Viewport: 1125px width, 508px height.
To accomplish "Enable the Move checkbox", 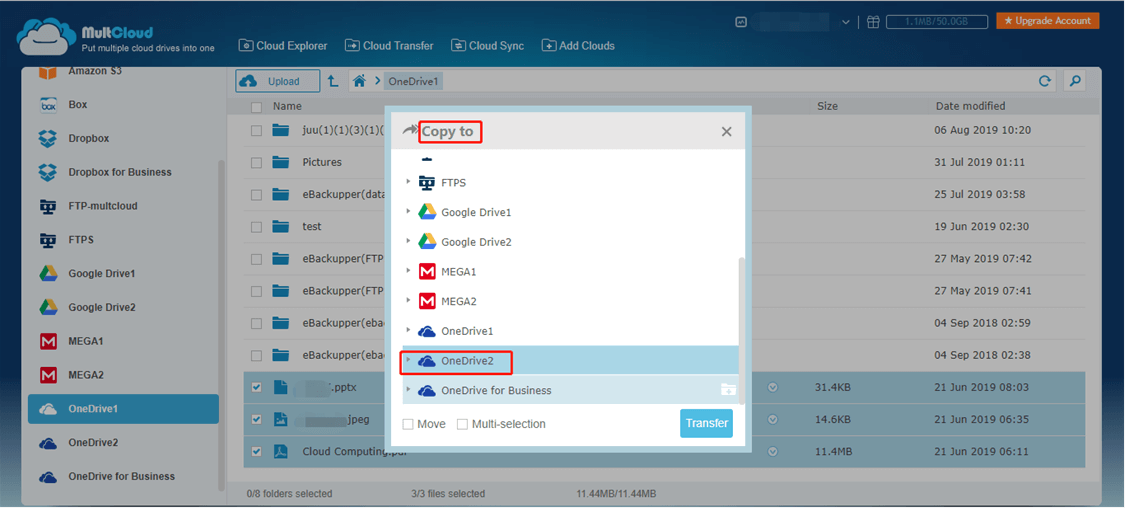I will tap(408, 424).
